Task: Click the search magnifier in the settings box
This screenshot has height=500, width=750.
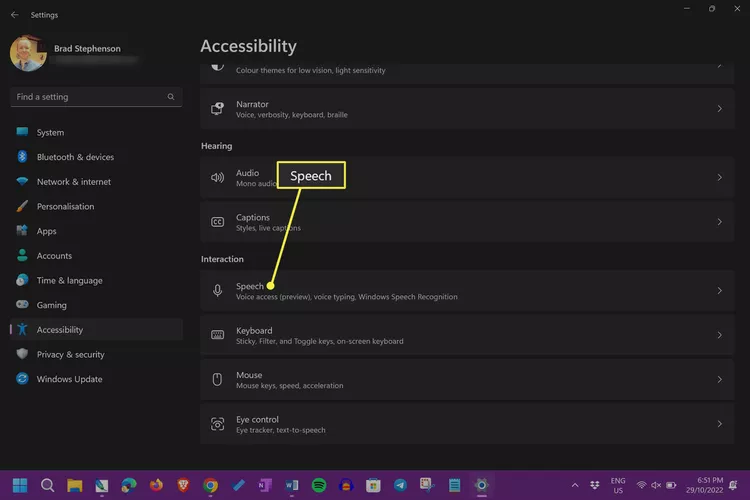Action: [x=171, y=97]
